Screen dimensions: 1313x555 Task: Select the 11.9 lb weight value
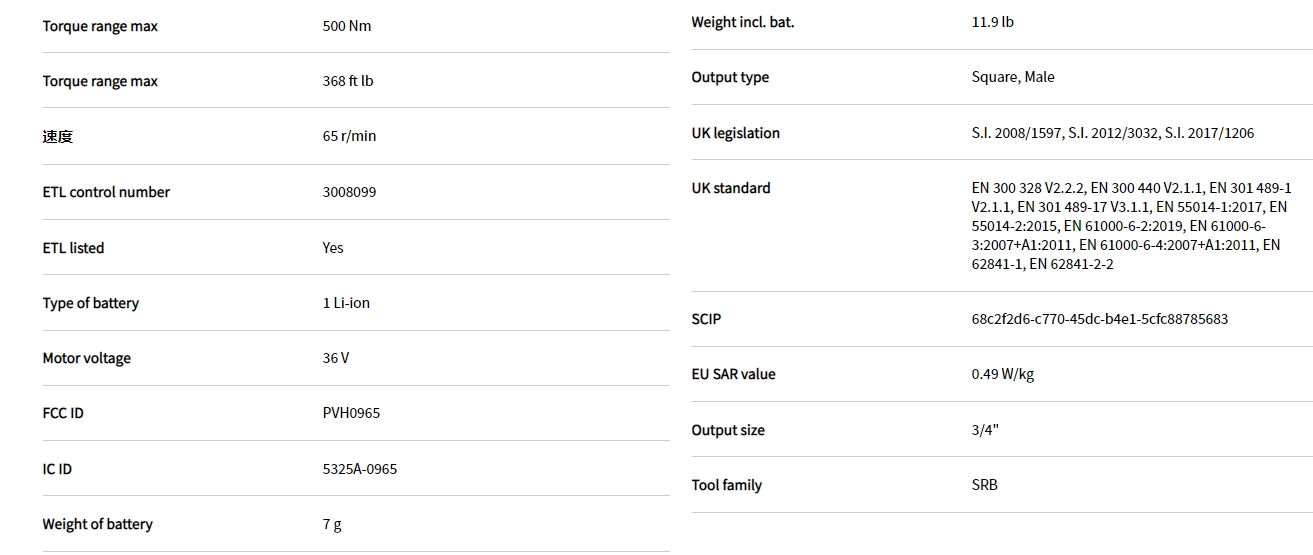pos(992,22)
